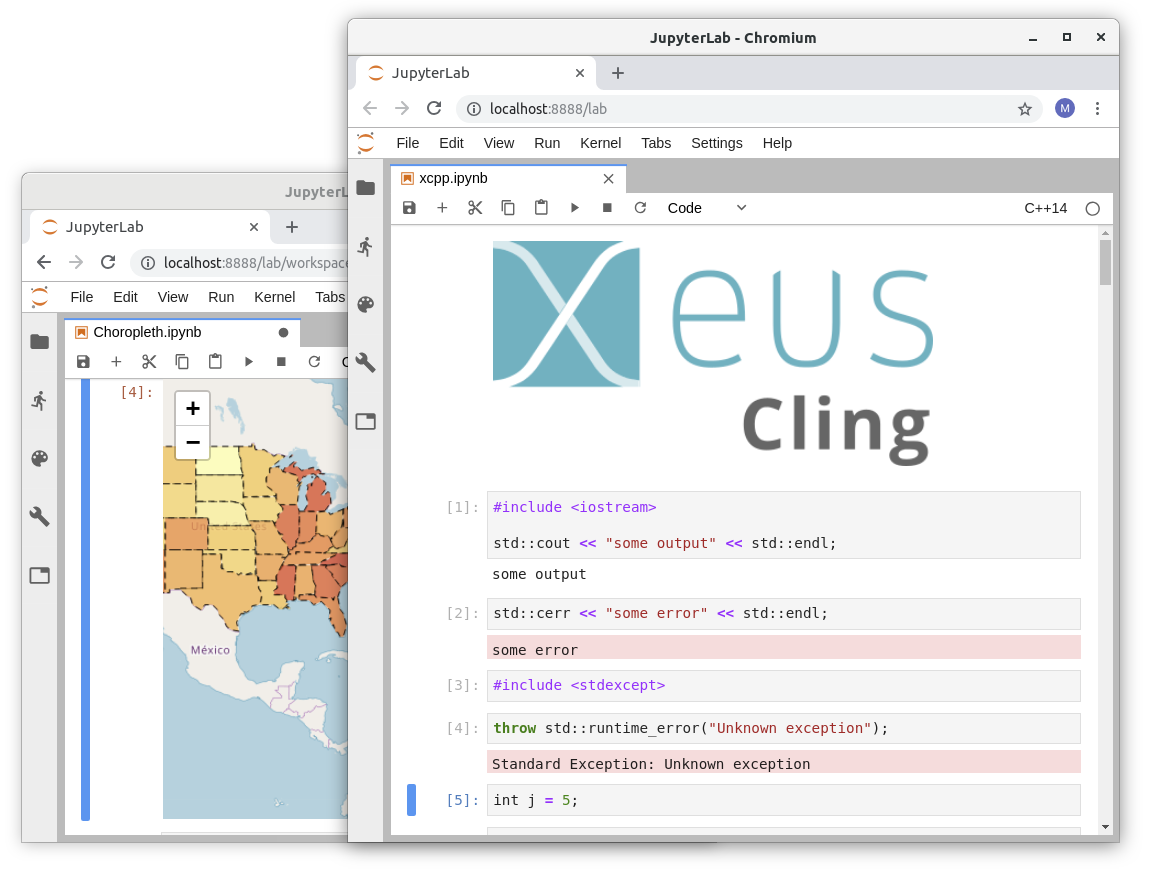1150x873 pixels.
Task: Open the property inspector sidebar panel
Action: pyautogui.click(x=365, y=363)
